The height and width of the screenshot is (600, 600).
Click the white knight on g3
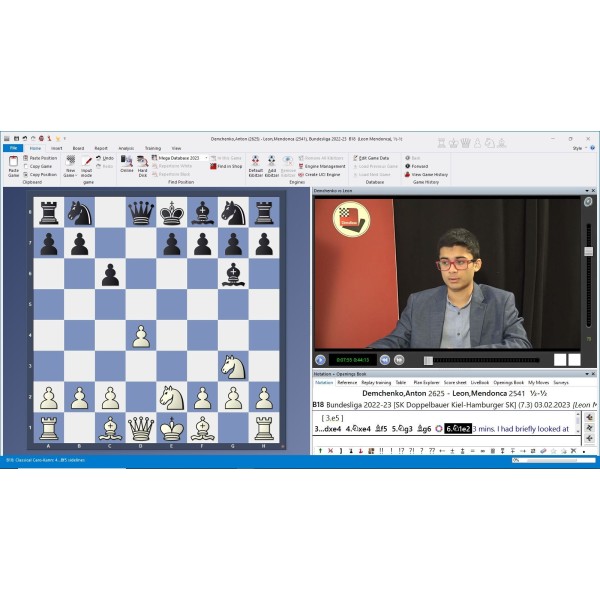(x=233, y=366)
